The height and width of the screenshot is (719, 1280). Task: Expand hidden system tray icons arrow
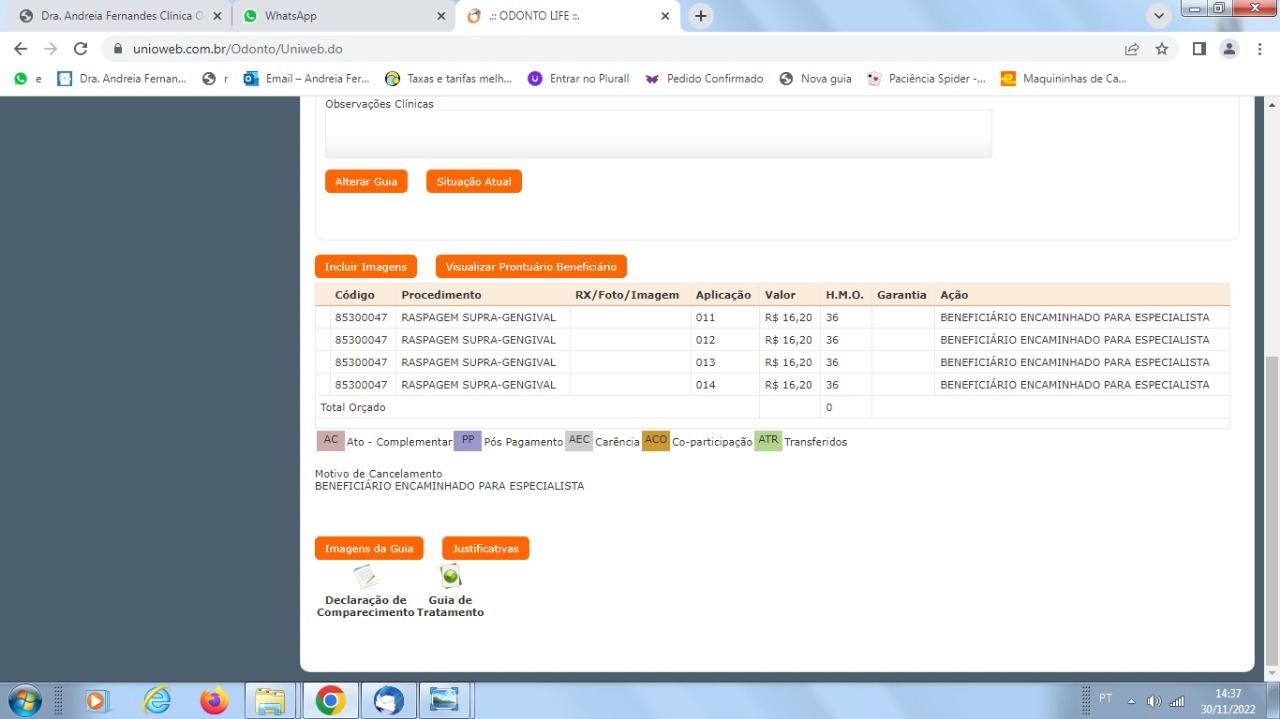point(1131,700)
